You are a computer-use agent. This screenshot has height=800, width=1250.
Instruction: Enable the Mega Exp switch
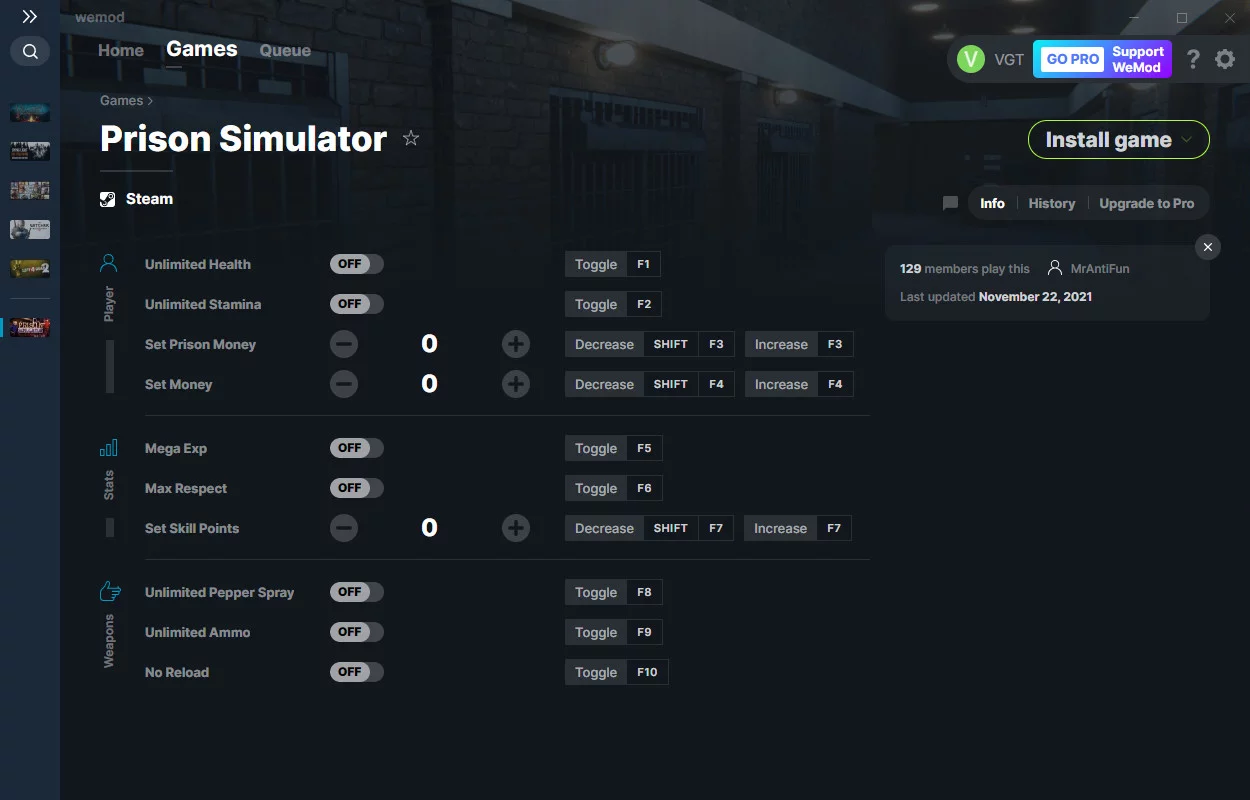pos(357,448)
